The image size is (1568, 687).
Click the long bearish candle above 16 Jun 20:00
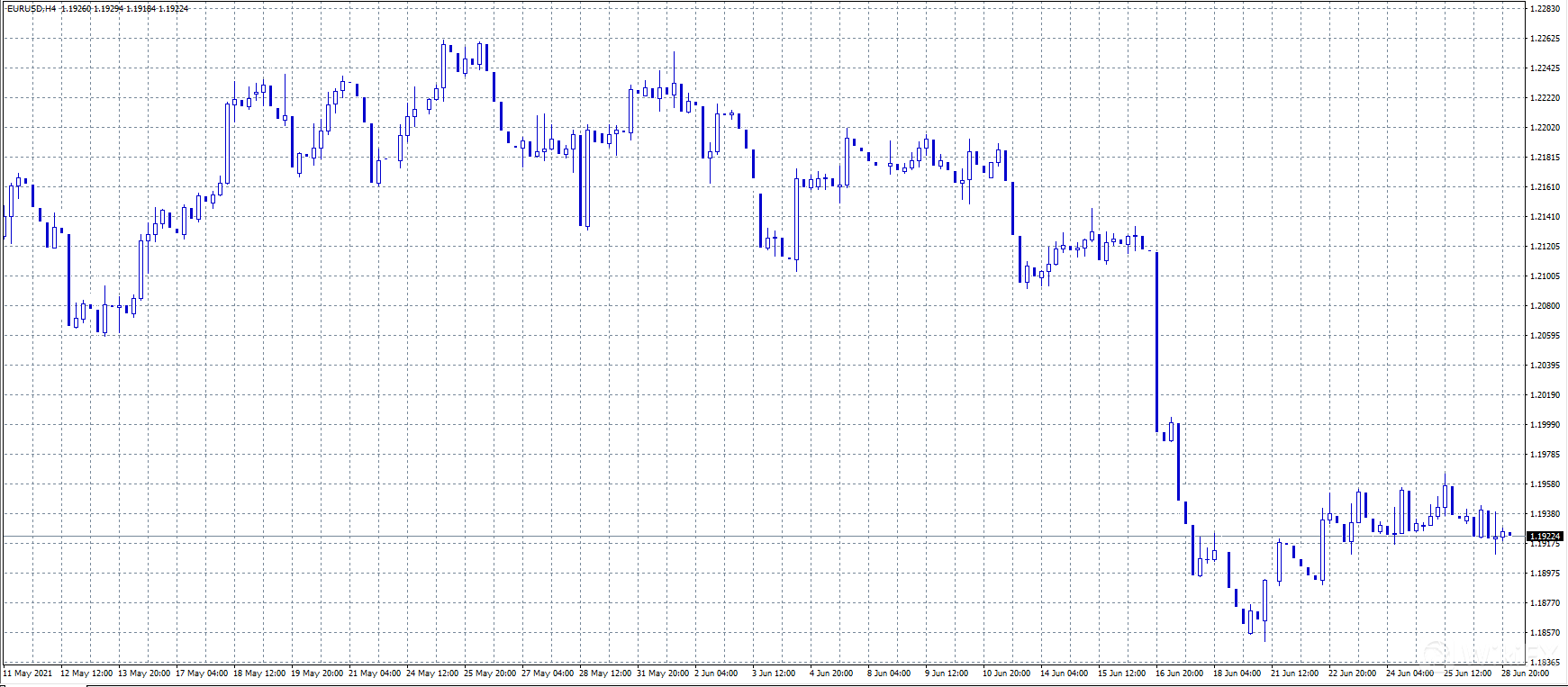click(1157, 342)
